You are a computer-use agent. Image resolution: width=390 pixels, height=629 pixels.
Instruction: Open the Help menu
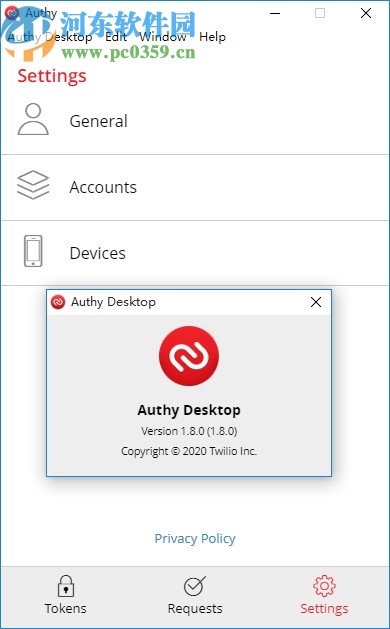212,37
